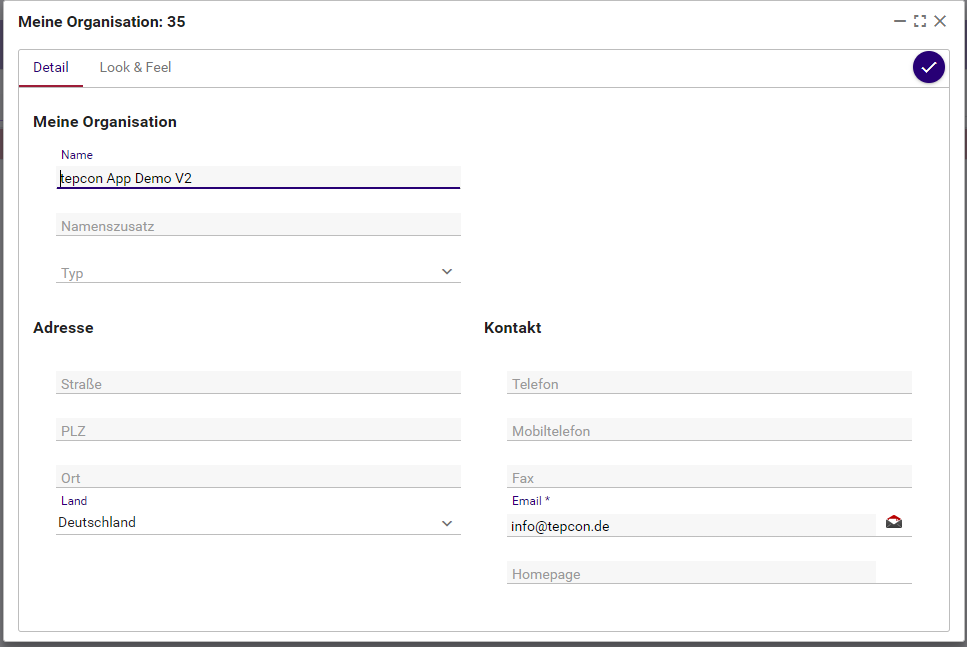Click the Email field containing info@tepcon.de
Screen dimensions: 967x647
tap(690, 526)
